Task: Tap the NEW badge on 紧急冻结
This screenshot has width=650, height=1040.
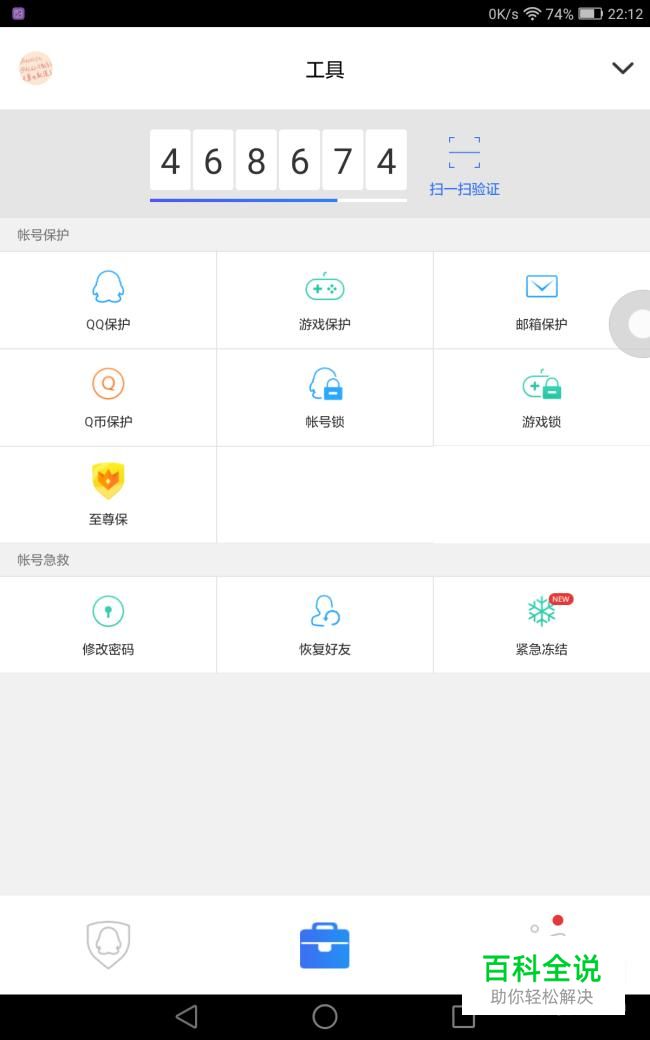Action: coord(561,599)
